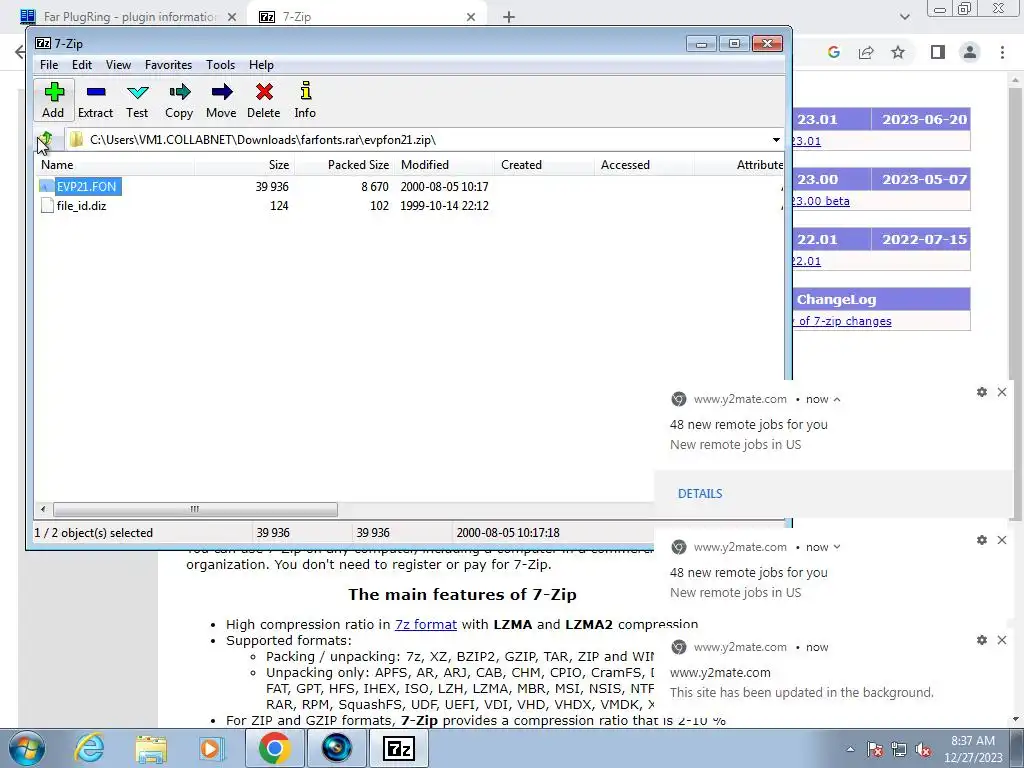This screenshot has height=768, width=1024.
Task: Click the horizontal scrollbar thumb in 7-Zip
Action: 195,509
